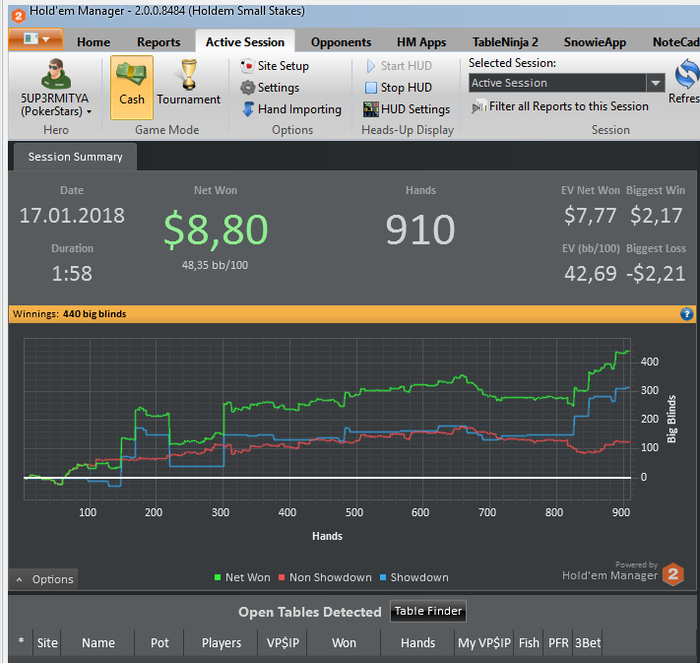Click the 3Bet column header
This screenshot has width=700, height=663.
[x=588, y=643]
